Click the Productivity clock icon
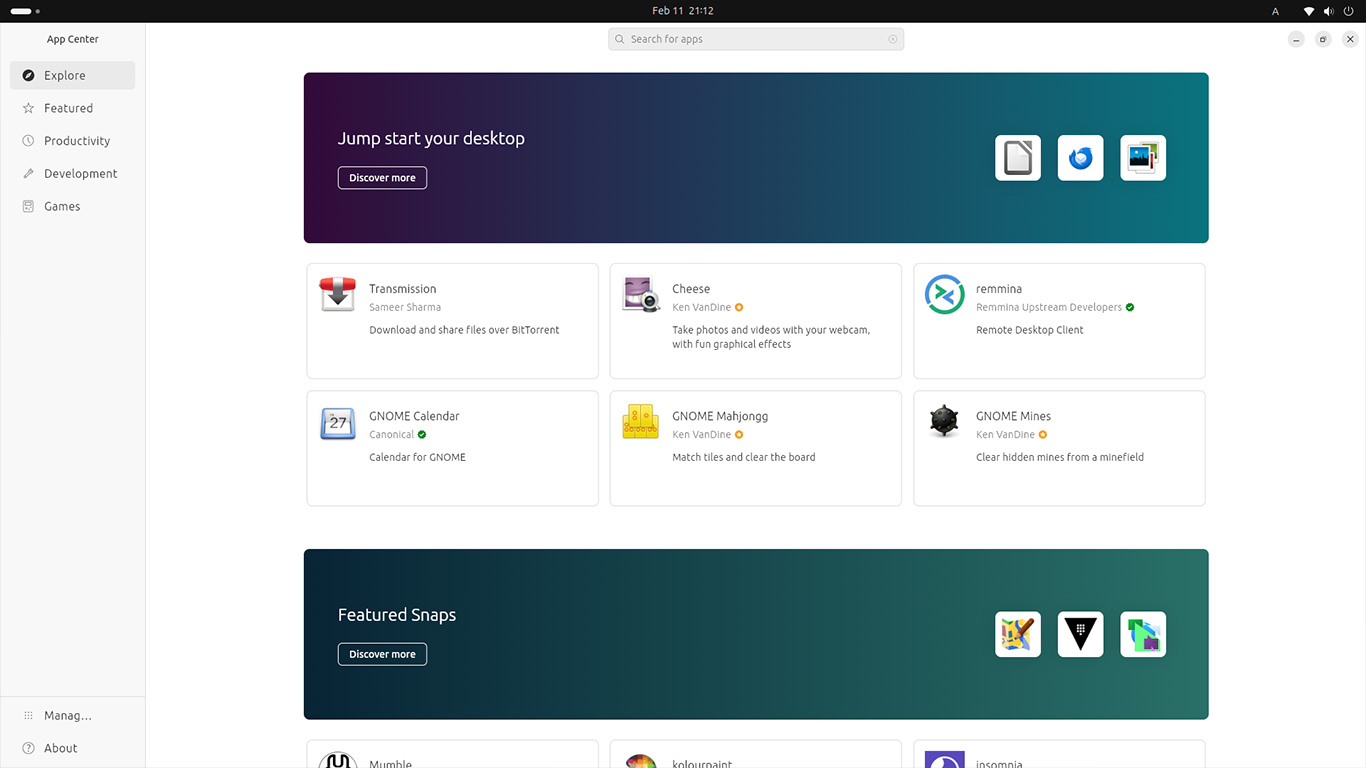The height and width of the screenshot is (768, 1366). pos(28,141)
